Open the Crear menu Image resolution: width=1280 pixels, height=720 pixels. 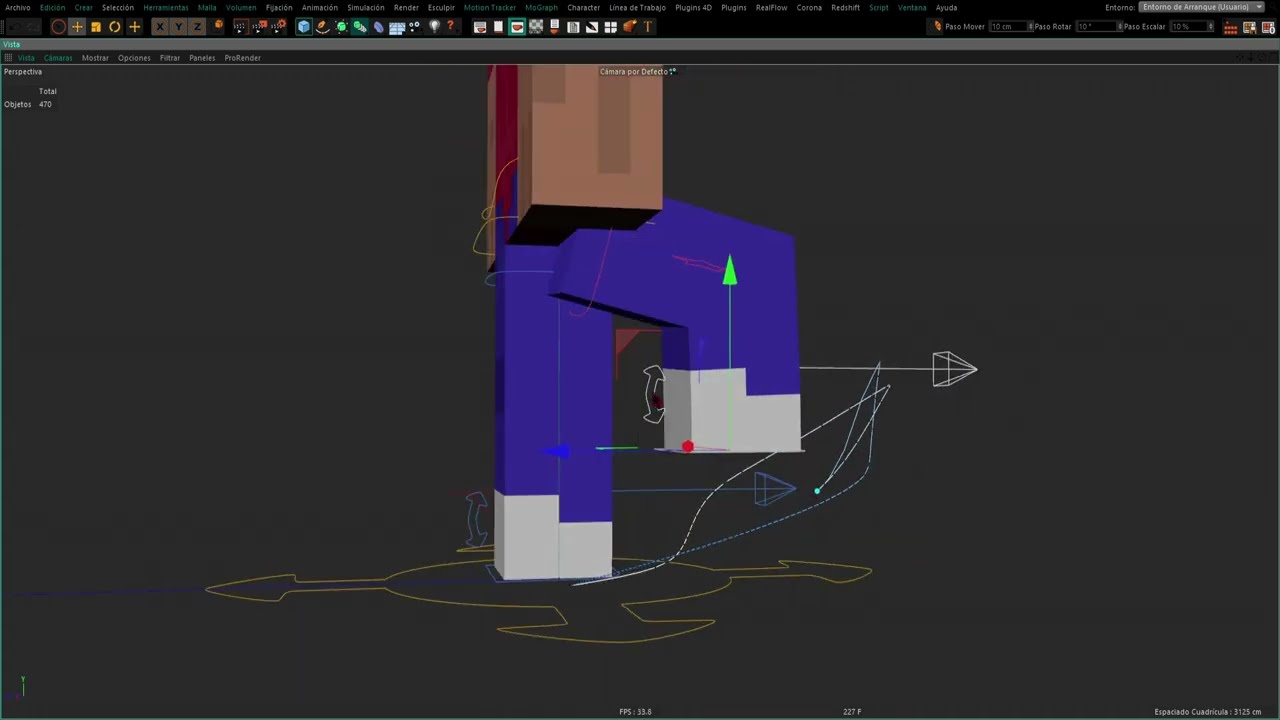coord(83,7)
